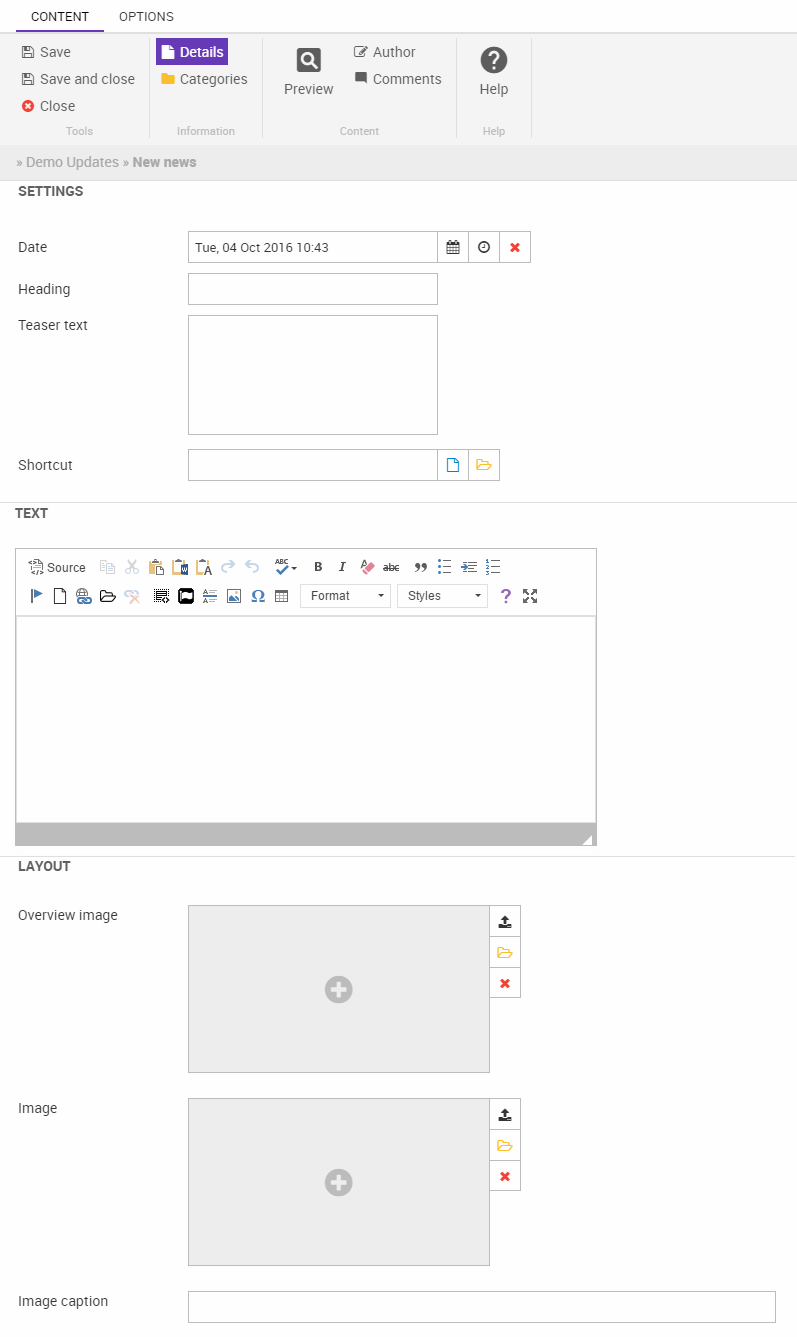The width and height of the screenshot is (797, 1337).
Task: Click the block quote icon
Action: (x=421, y=567)
